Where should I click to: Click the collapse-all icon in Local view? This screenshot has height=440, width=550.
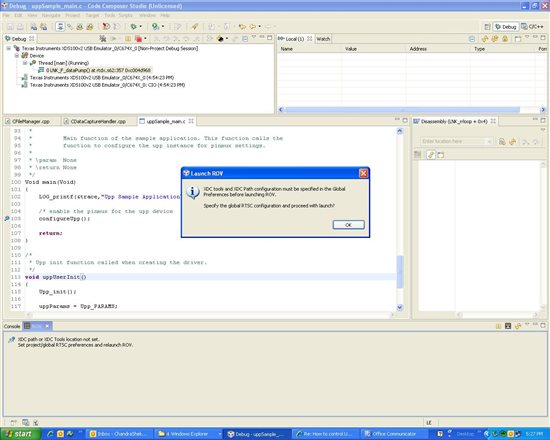(472, 39)
